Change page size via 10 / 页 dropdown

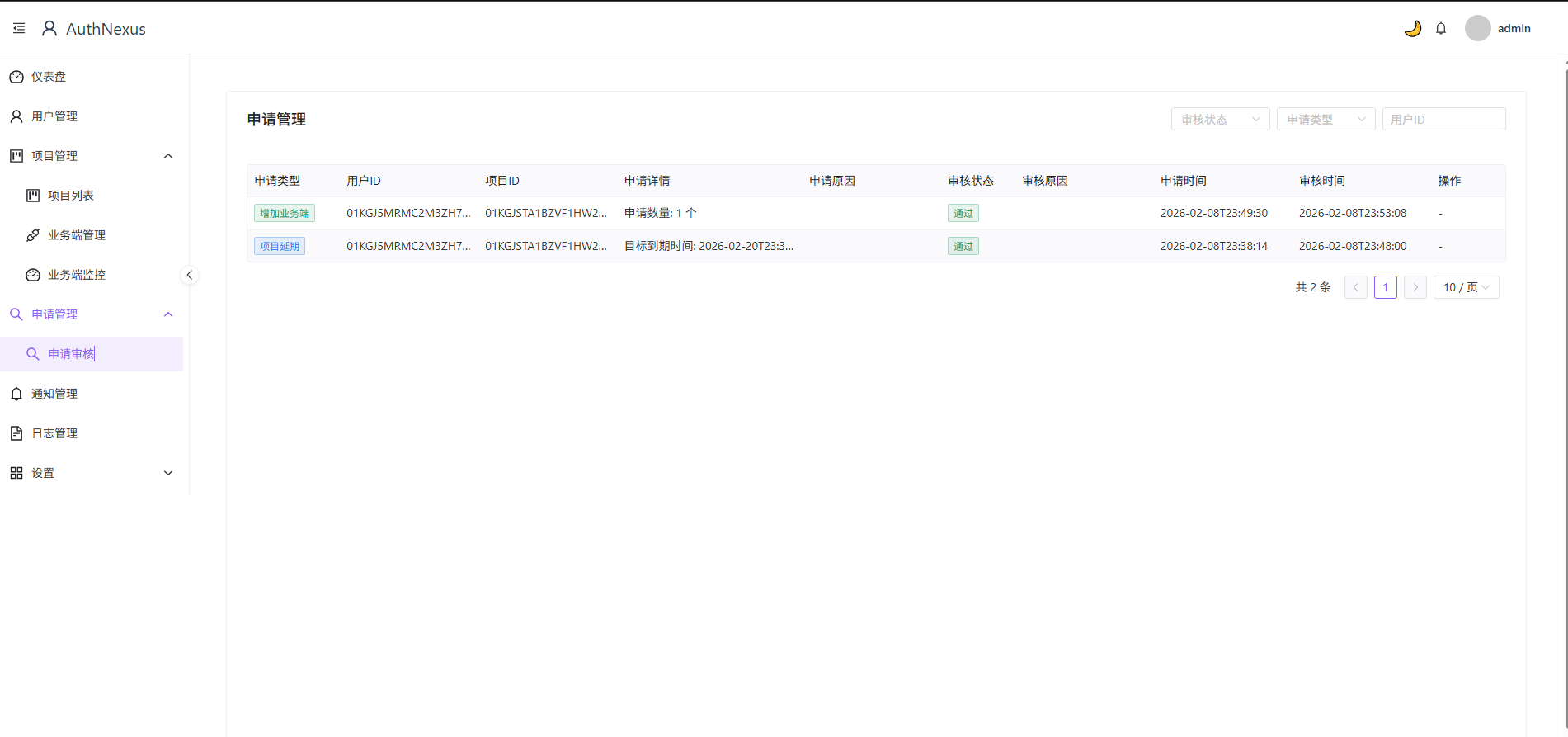1466,287
